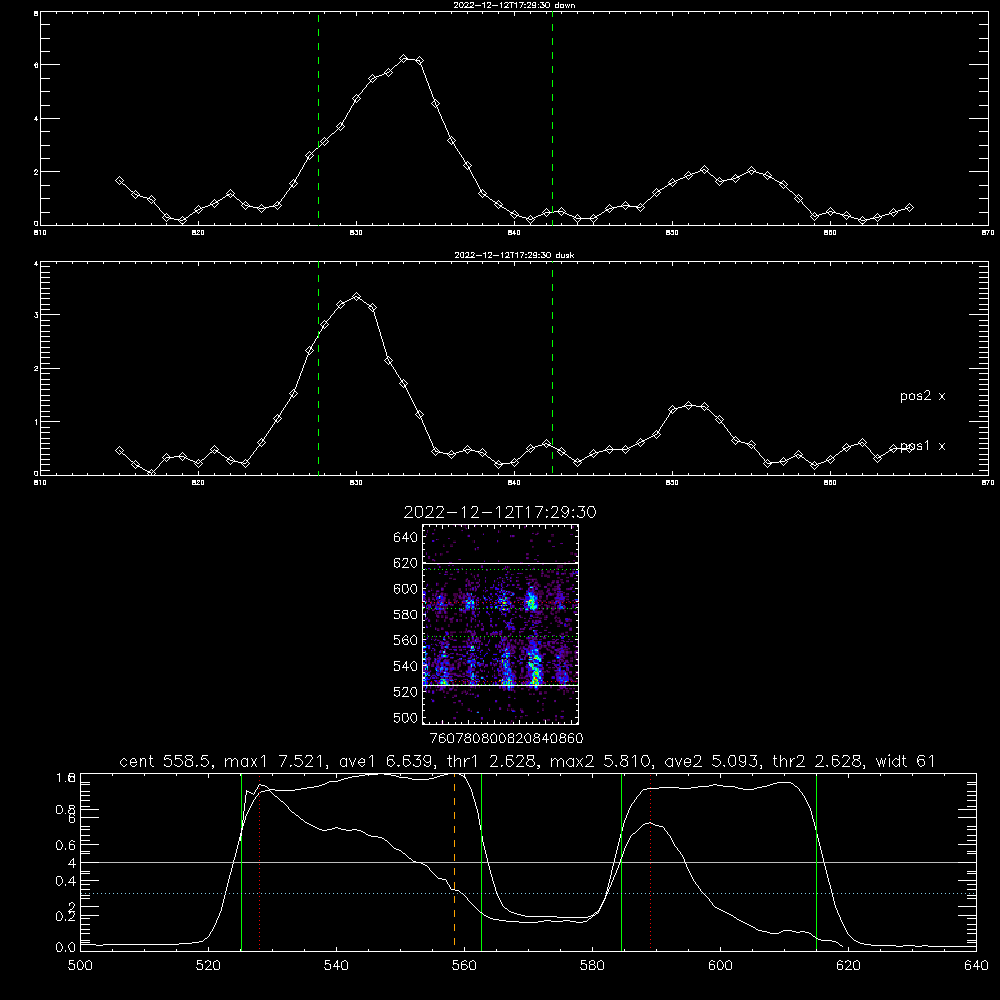
Task: Click the bottom plot x-axis label 560
Action: click(x=464, y=966)
